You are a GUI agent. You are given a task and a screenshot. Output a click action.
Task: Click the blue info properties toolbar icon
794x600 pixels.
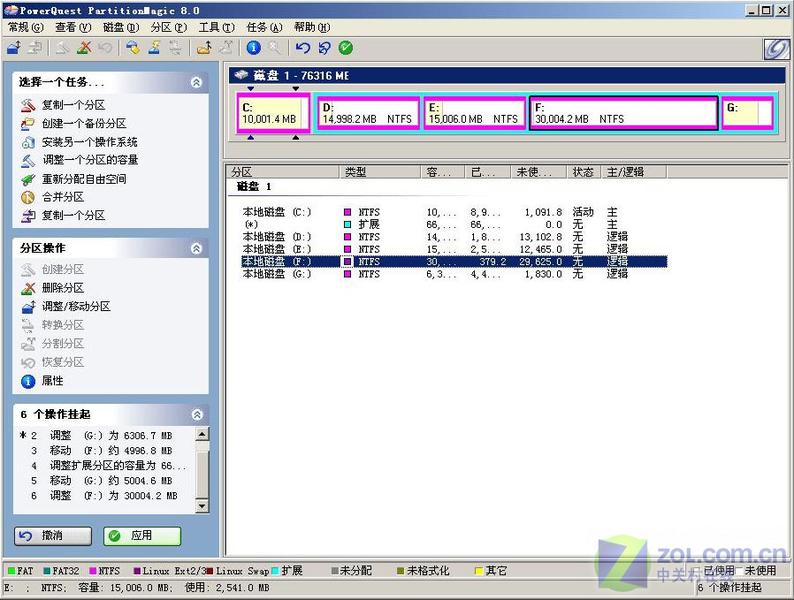[254, 48]
